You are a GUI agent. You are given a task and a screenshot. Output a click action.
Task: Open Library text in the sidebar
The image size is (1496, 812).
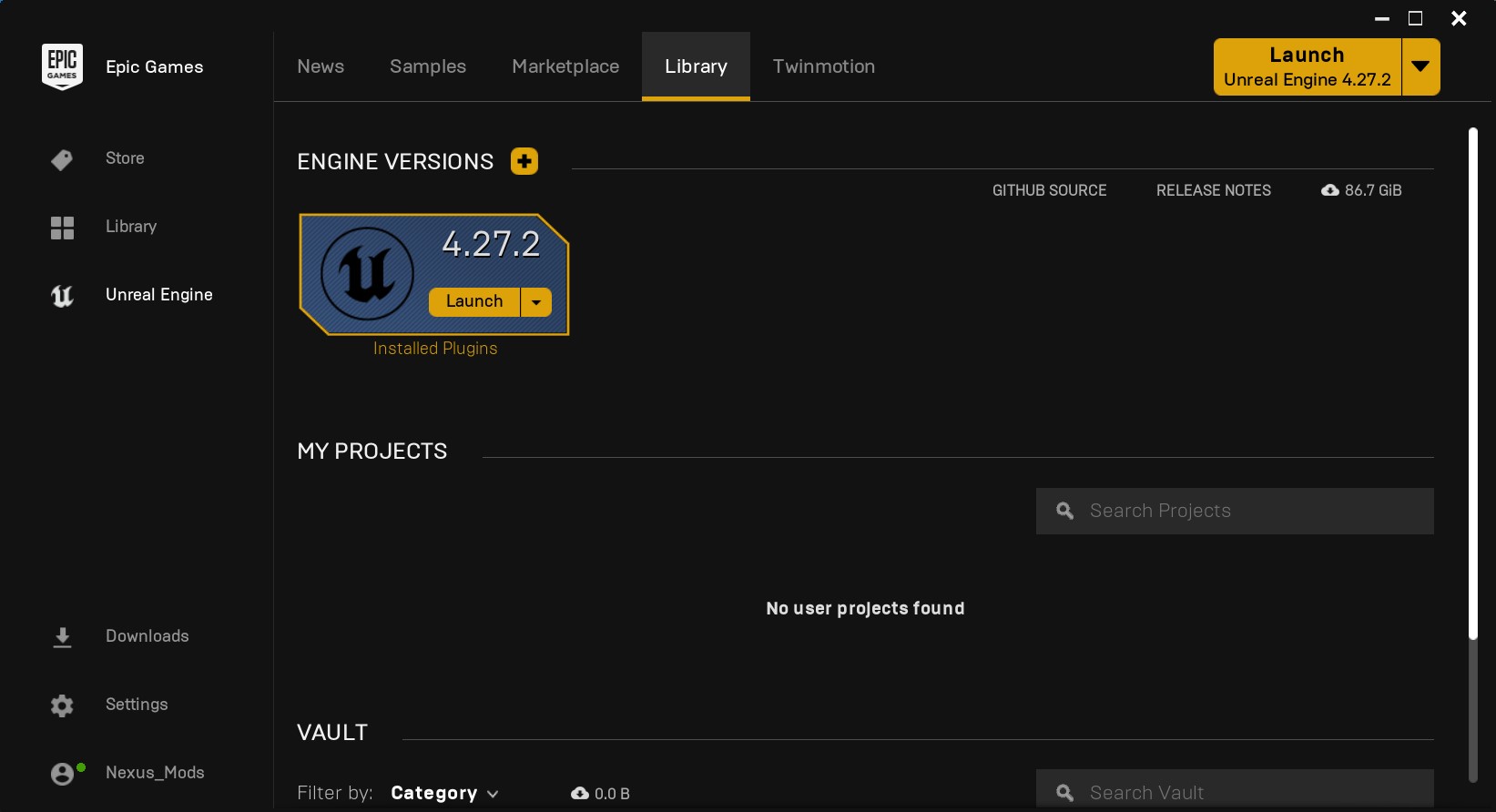click(131, 227)
